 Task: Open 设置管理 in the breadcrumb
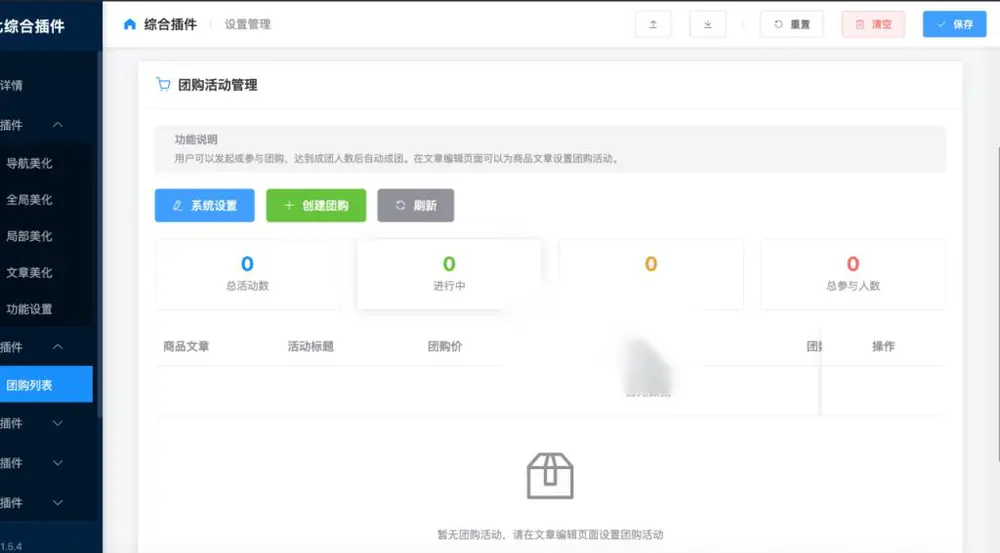click(x=247, y=24)
